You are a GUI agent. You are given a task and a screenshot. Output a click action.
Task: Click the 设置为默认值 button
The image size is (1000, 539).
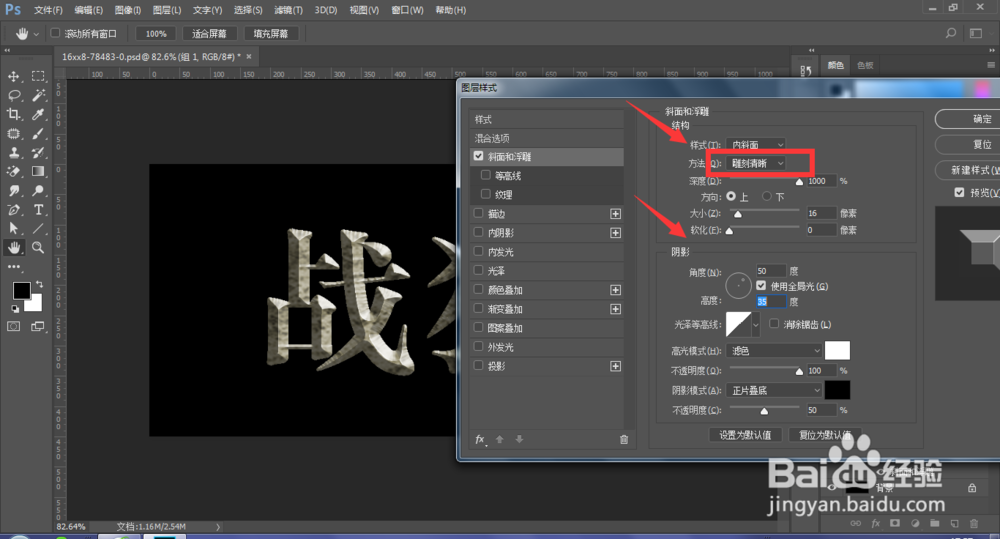pyautogui.click(x=746, y=434)
